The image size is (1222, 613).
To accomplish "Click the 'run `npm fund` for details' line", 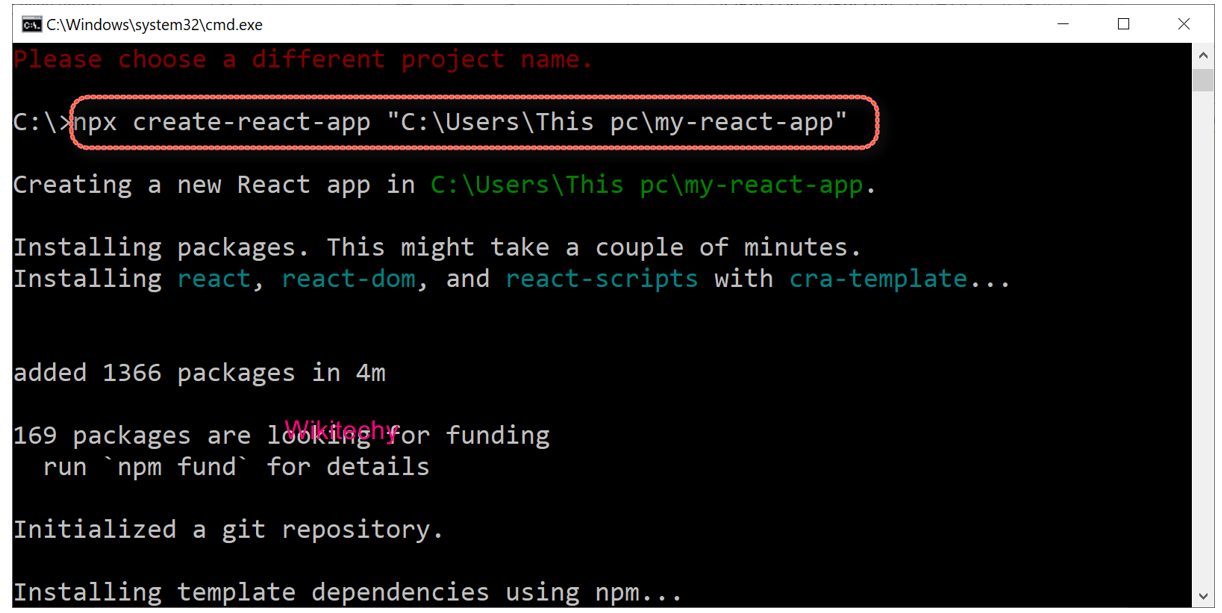I will (236, 467).
